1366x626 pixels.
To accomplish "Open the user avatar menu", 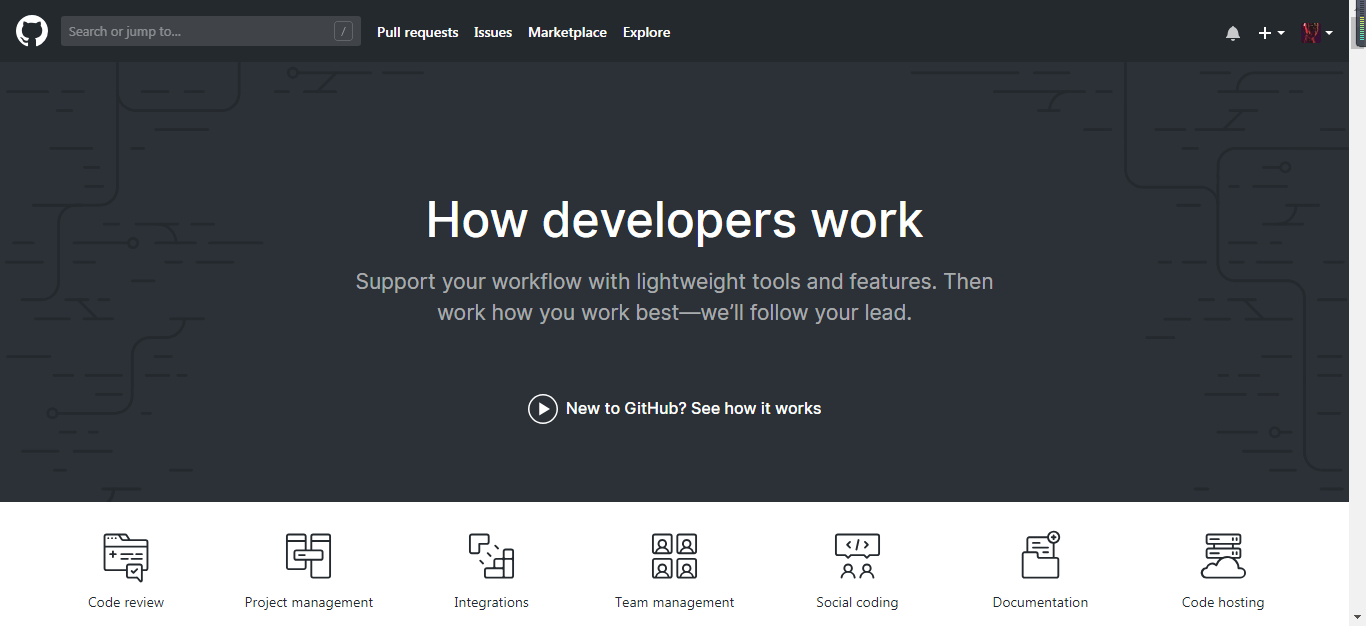I will pyautogui.click(x=1317, y=33).
